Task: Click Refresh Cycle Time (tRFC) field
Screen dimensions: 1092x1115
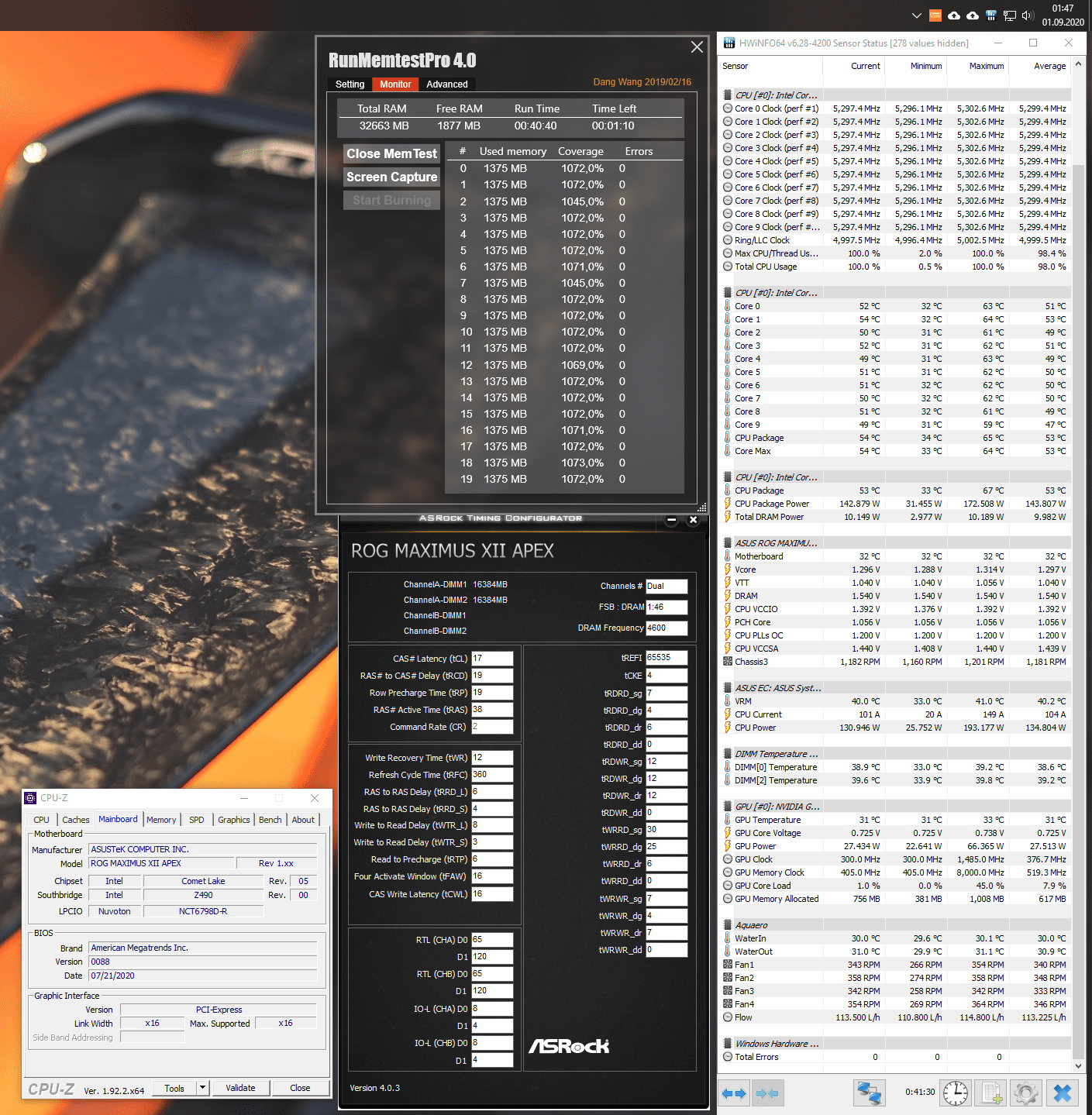Action: (x=492, y=775)
